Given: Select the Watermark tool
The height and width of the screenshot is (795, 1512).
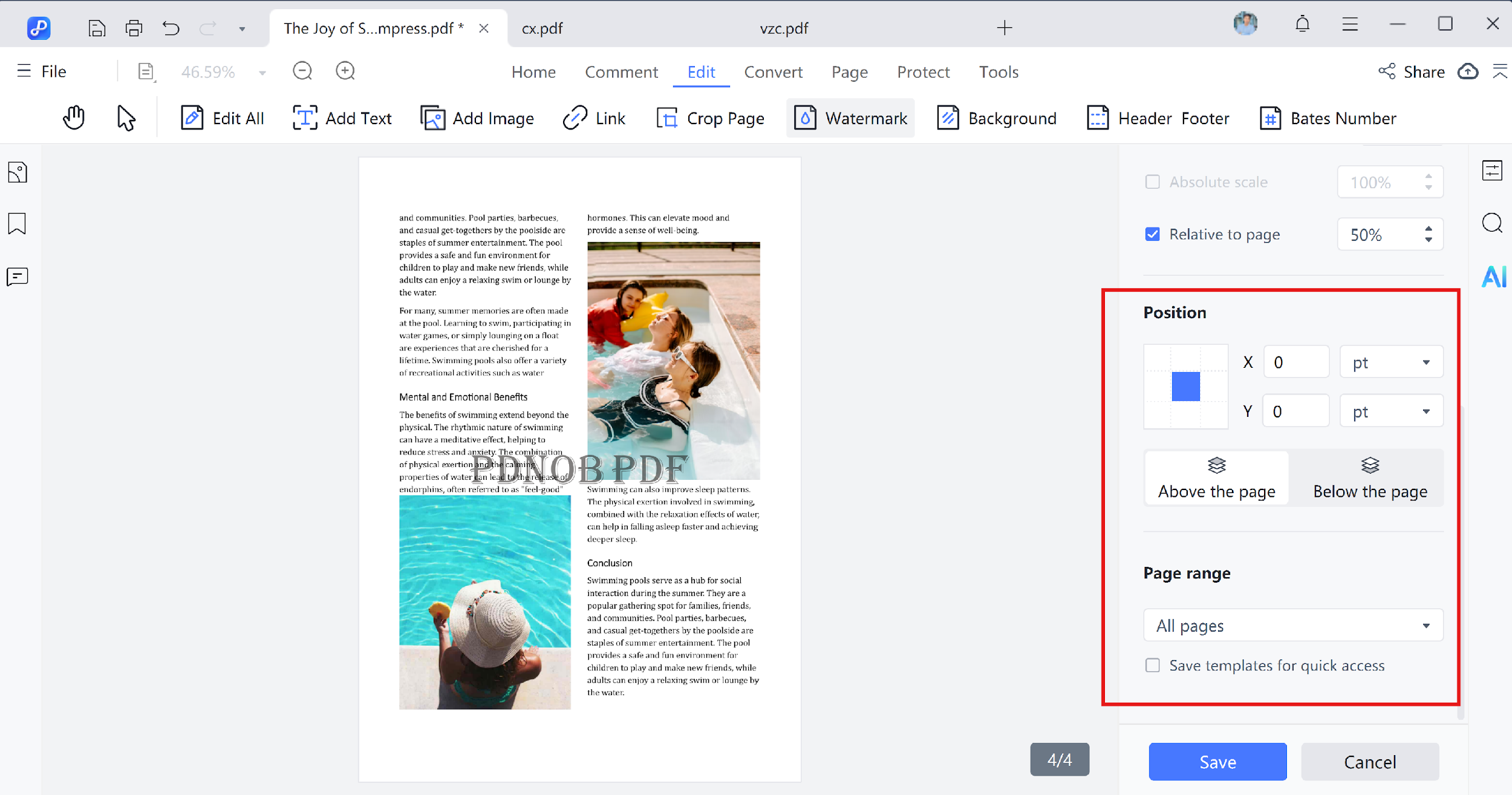Looking at the screenshot, I should (x=850, y=118).
